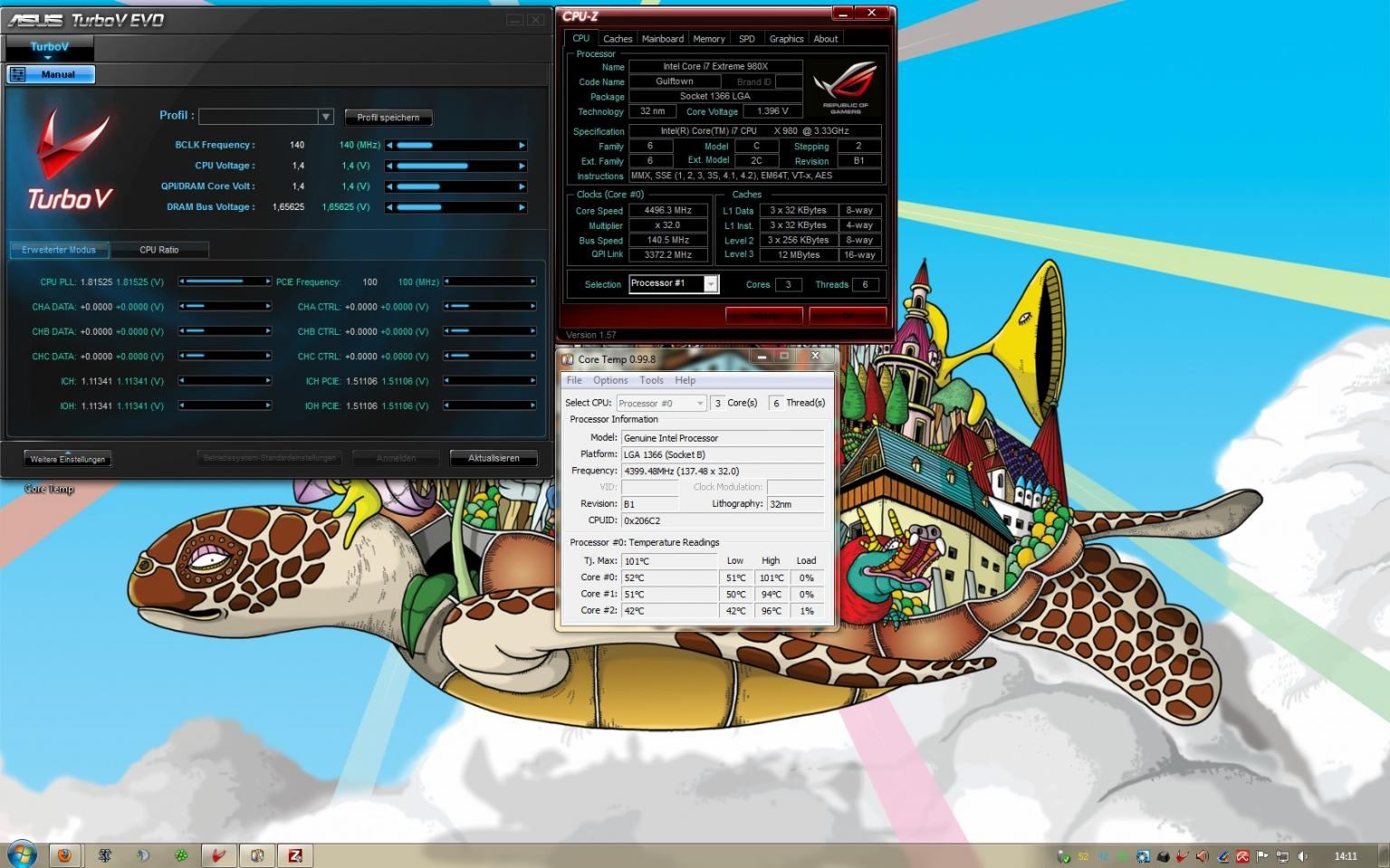Click QPI/DRAM Core Volt increase arrow
This screenshot has height=868, width=1390.
522,186
